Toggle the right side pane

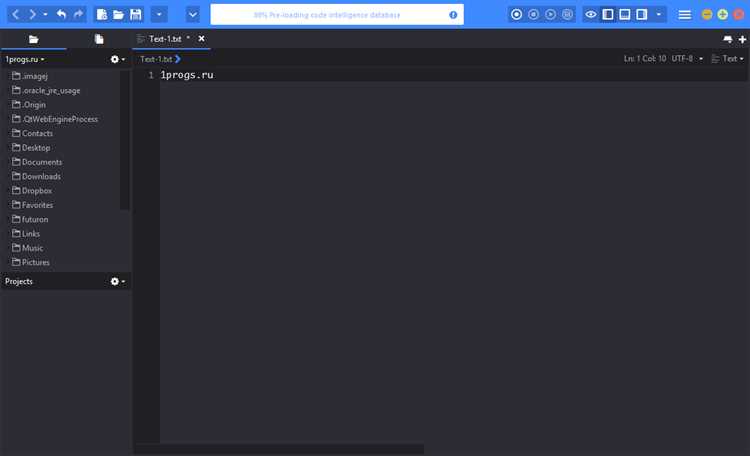[642, 14]
